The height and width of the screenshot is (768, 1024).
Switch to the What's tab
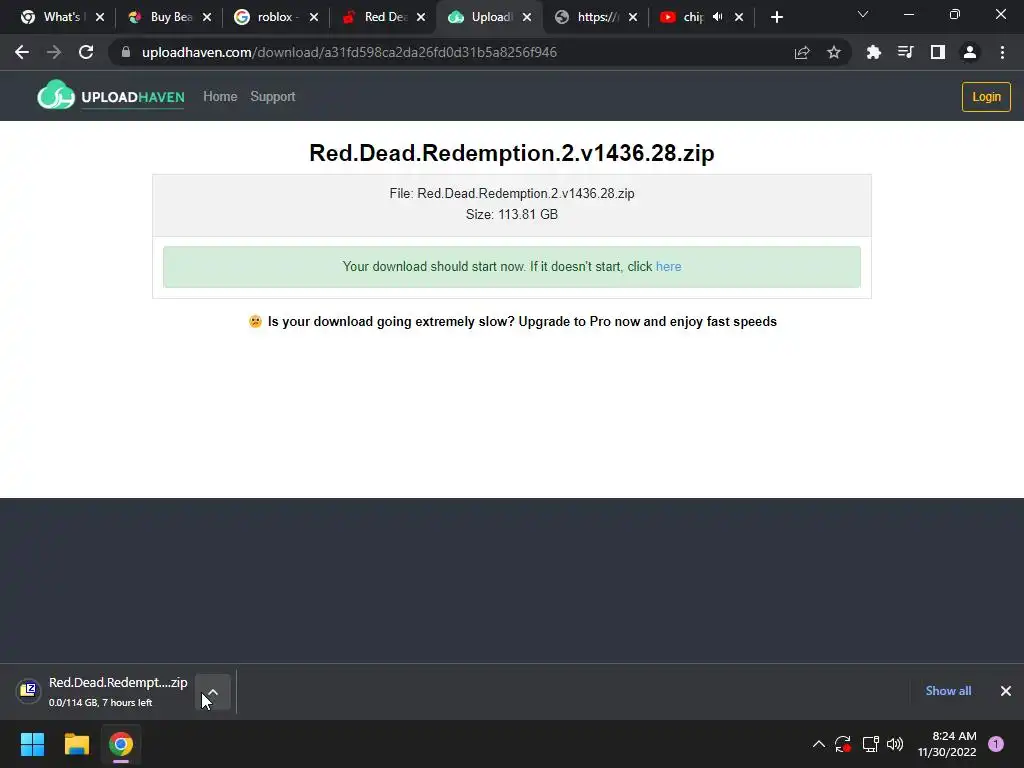click(x=54, y=17)
